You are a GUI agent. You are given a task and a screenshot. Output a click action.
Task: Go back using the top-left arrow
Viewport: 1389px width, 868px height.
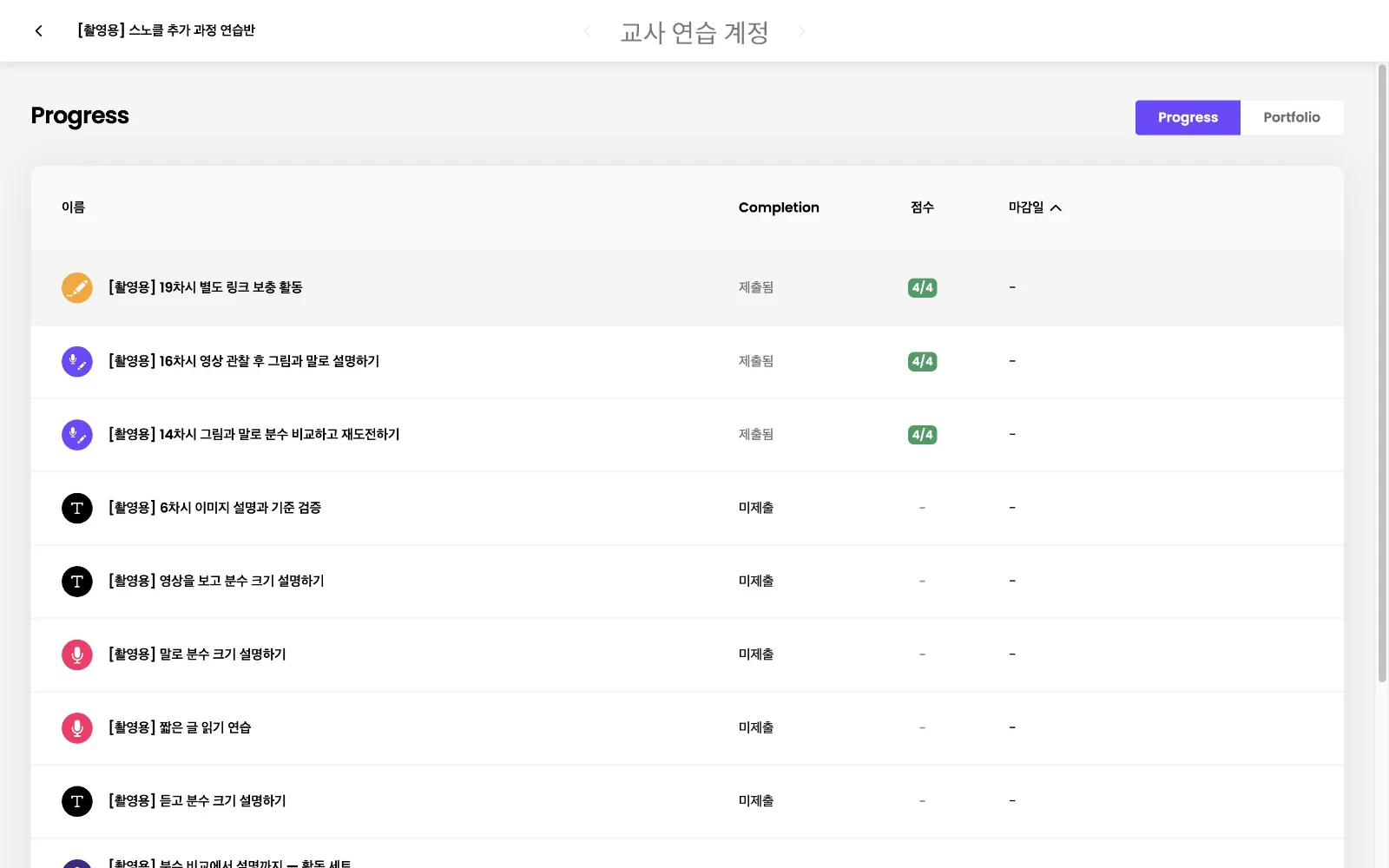pos(38,31)
